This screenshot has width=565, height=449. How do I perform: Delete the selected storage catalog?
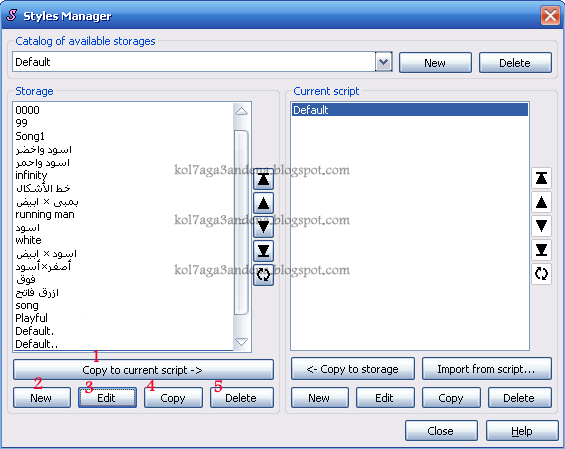coord(515,63)
